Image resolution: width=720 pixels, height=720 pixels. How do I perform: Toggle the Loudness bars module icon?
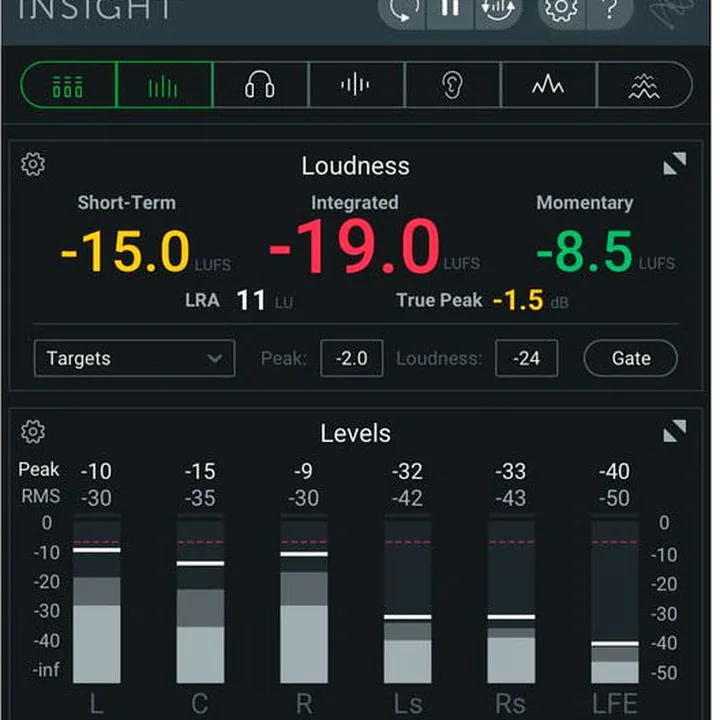(x=164, y=85)
